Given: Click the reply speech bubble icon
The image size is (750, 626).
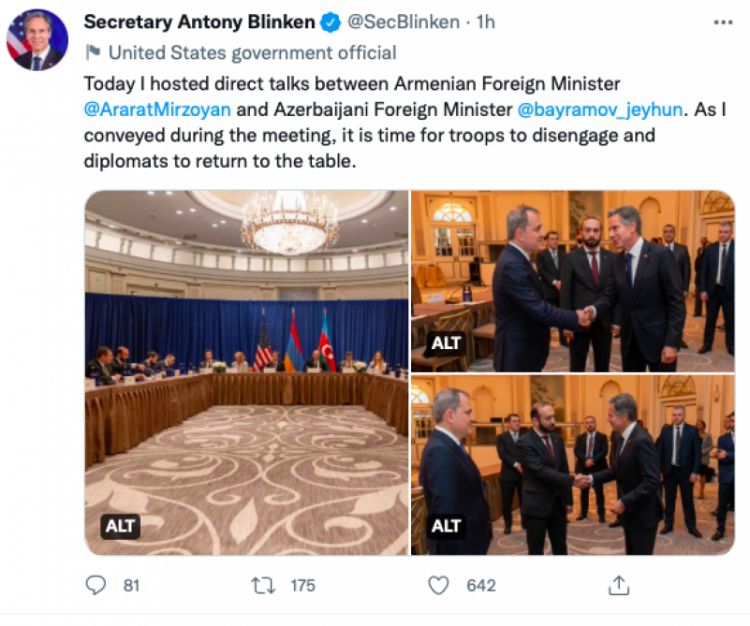Looking at the screenshot, I should (x=96, y=585).
